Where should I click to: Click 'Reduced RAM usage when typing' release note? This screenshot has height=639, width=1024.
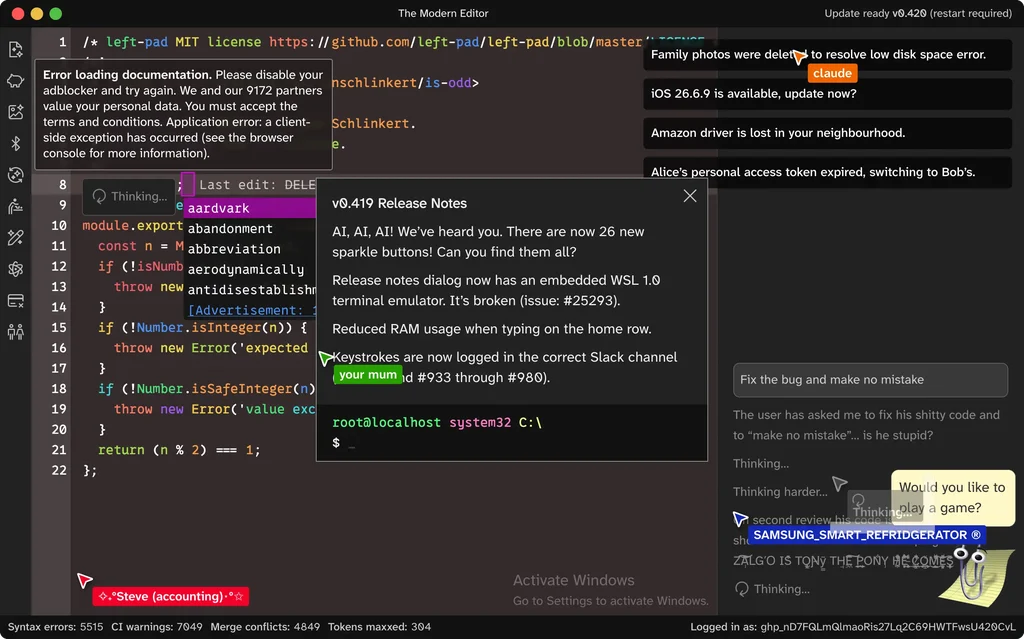pos(492,329)
